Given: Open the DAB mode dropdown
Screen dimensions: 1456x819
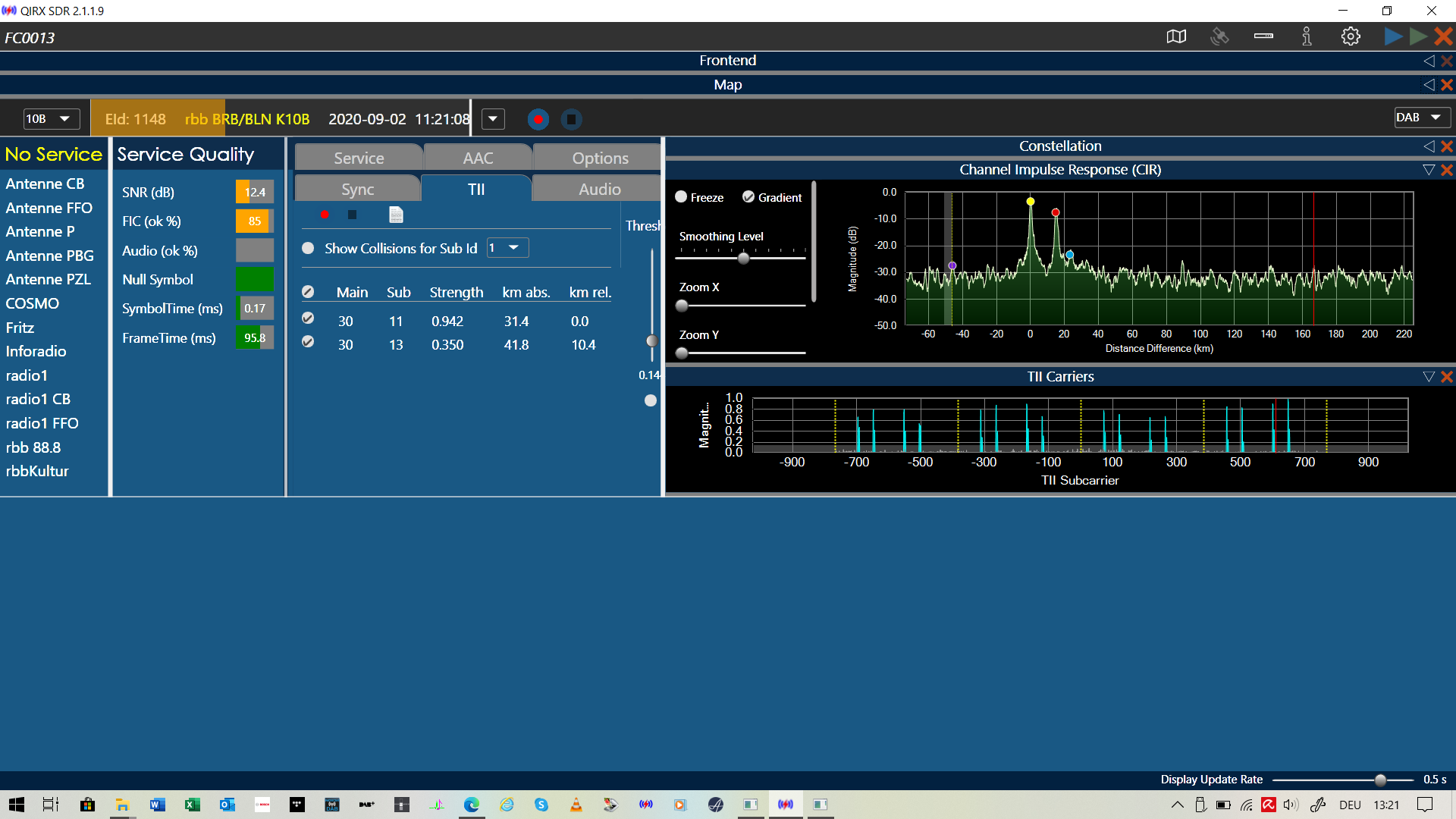Looking at the screenshot, I should (1422, 117).
